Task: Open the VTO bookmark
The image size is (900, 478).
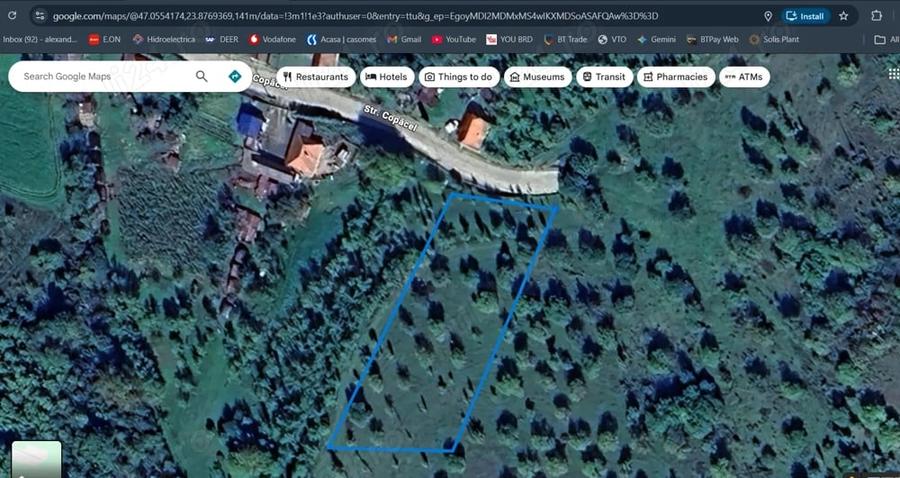Action: pos(612,40)
